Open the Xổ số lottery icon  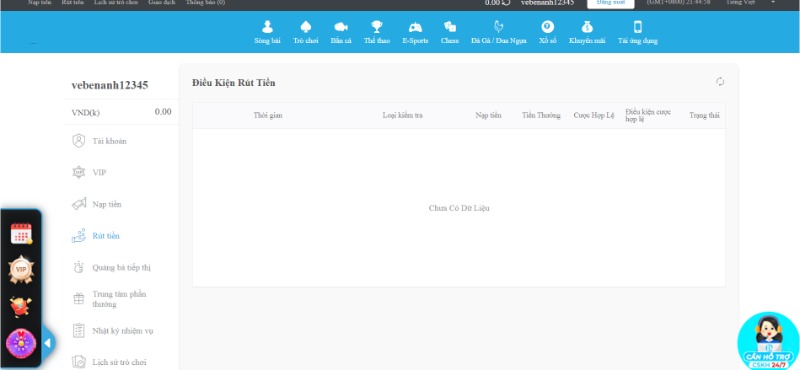point(547,27)
